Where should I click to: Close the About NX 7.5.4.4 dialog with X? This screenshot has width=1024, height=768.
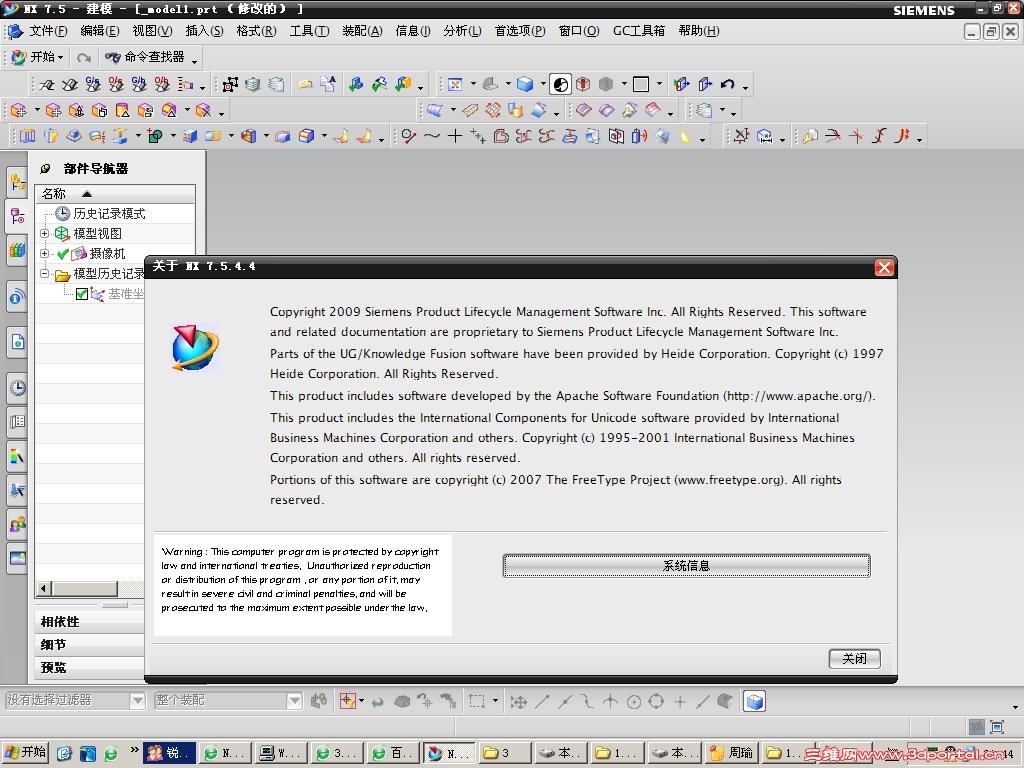884,268
